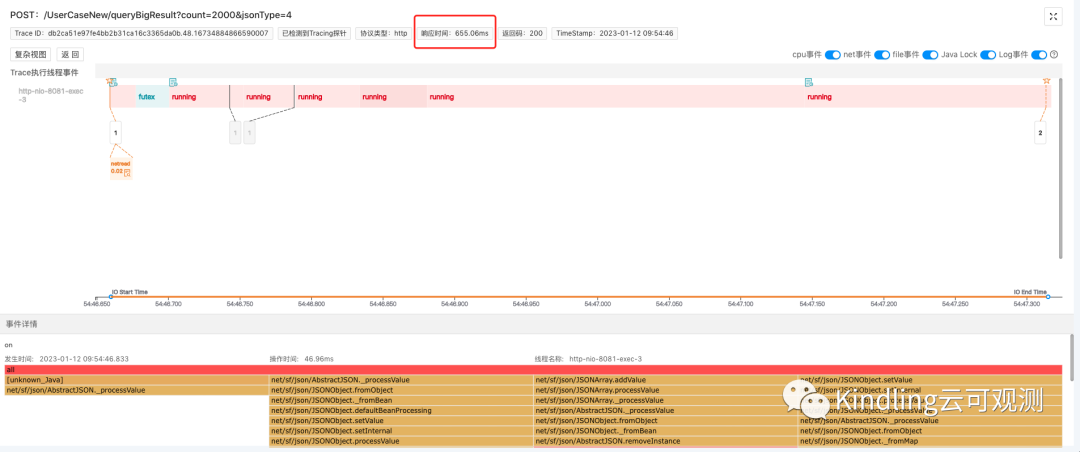
Task: Click the netread 0.02 event box
Action: pyautogui.click(x=121, y=167)
